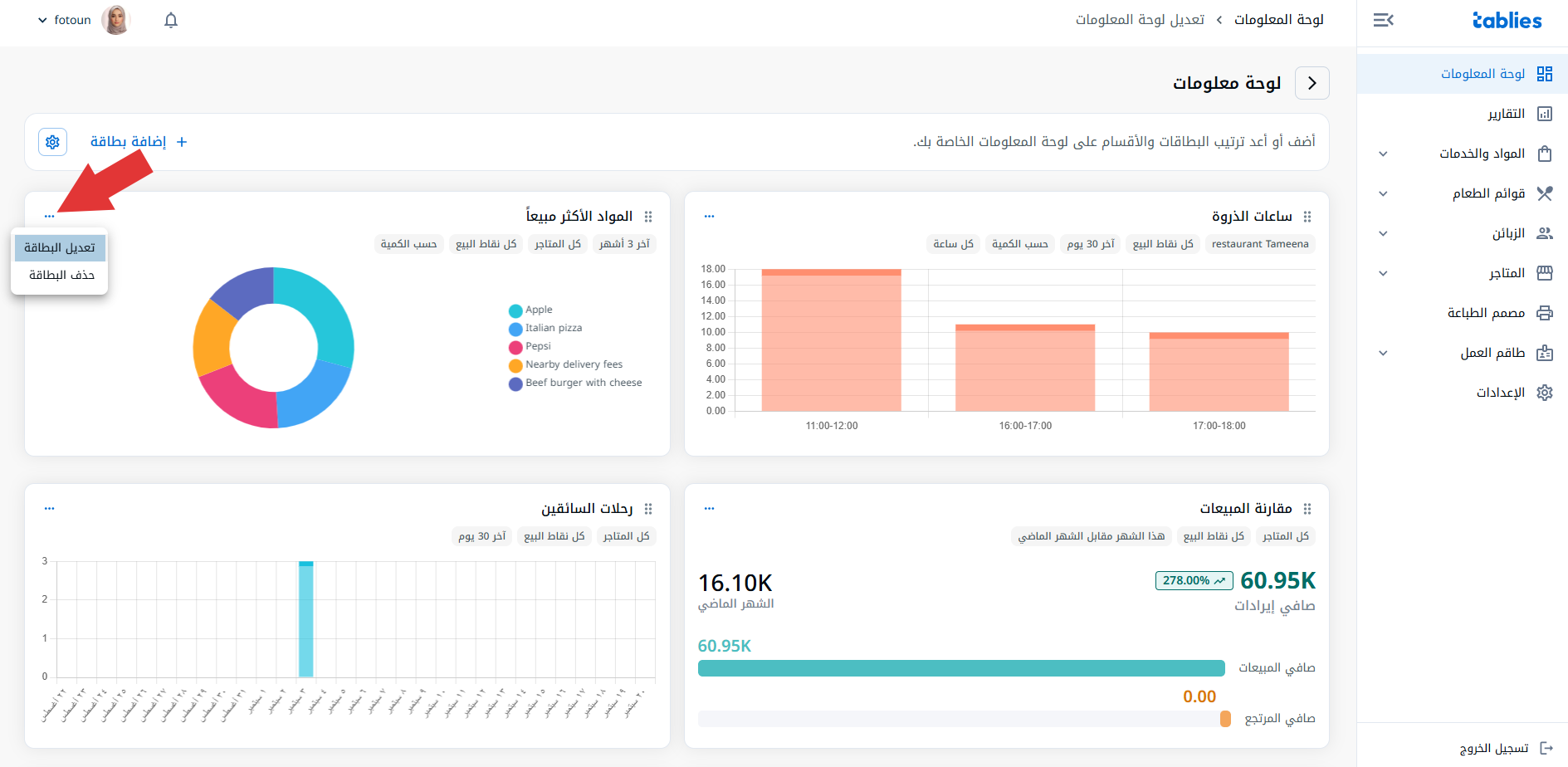The height and width of the screenshot is (767, 1568).
Task: Collapse the sidebar with the menu toggle icon
Action: point(1383,20)
